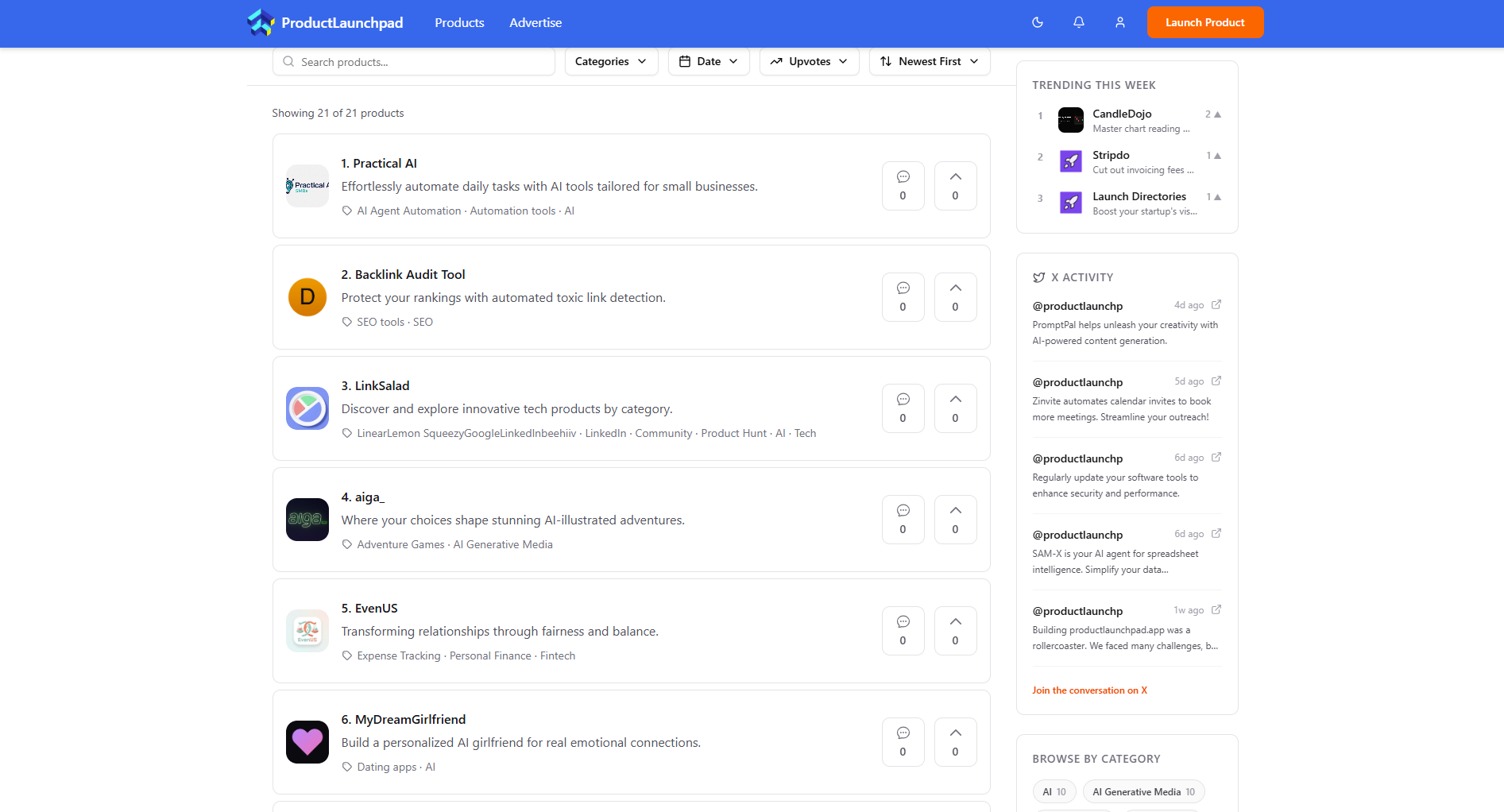Follow Join the conversation on X link
The width and height of the screenshot is (1504, 812).
[1089, 690]
